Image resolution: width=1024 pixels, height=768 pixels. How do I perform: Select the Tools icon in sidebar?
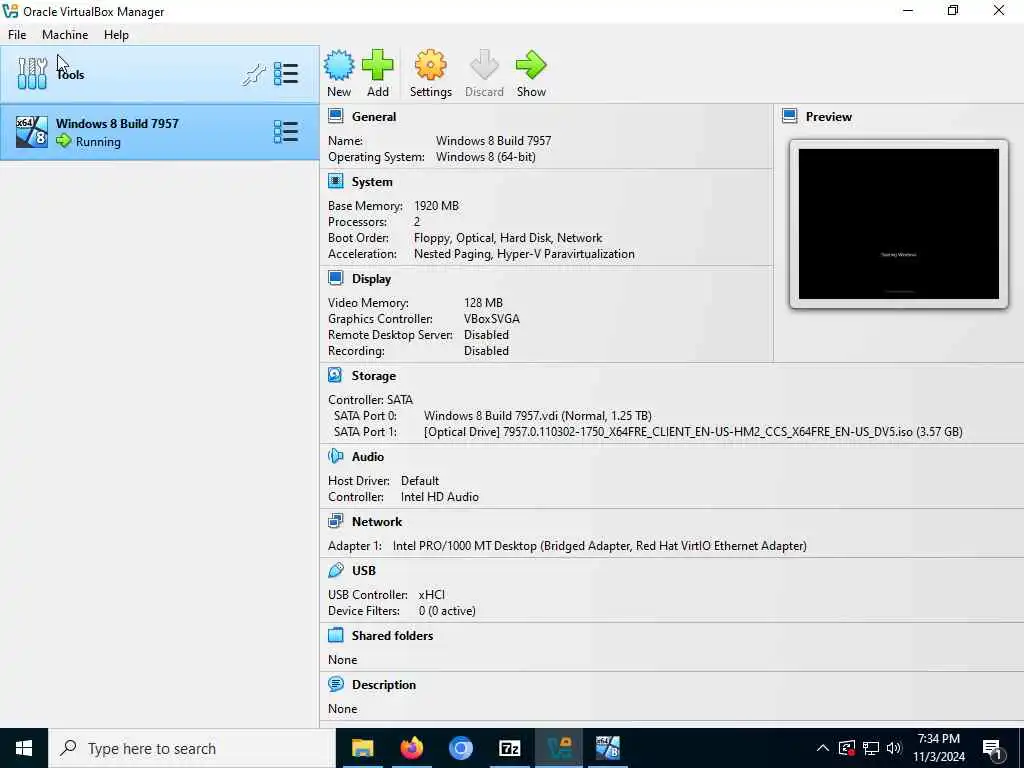pyautogui.click(x=32, y=74)
